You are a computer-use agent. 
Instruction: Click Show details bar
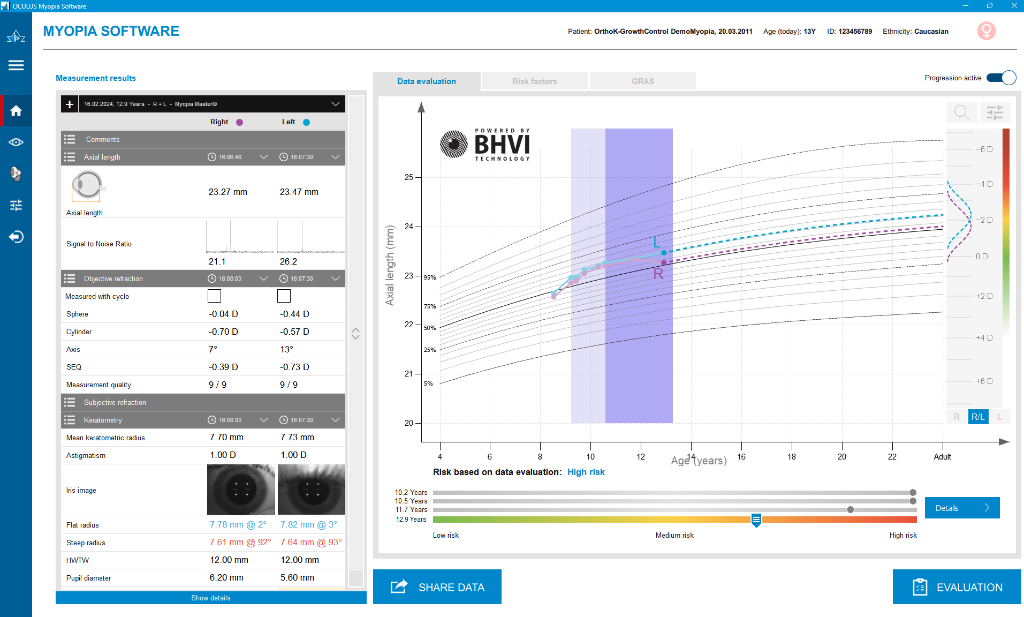[211, 597]
